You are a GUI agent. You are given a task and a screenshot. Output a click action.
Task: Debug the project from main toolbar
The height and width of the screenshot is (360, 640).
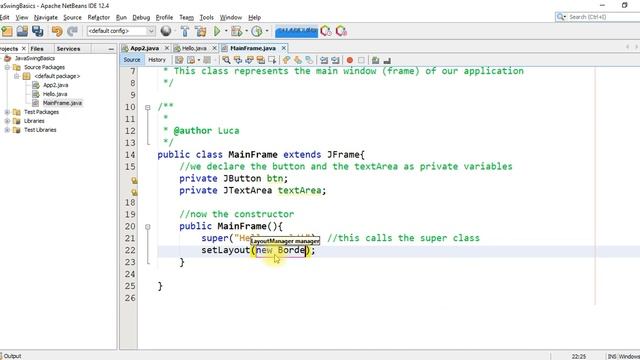236,31
